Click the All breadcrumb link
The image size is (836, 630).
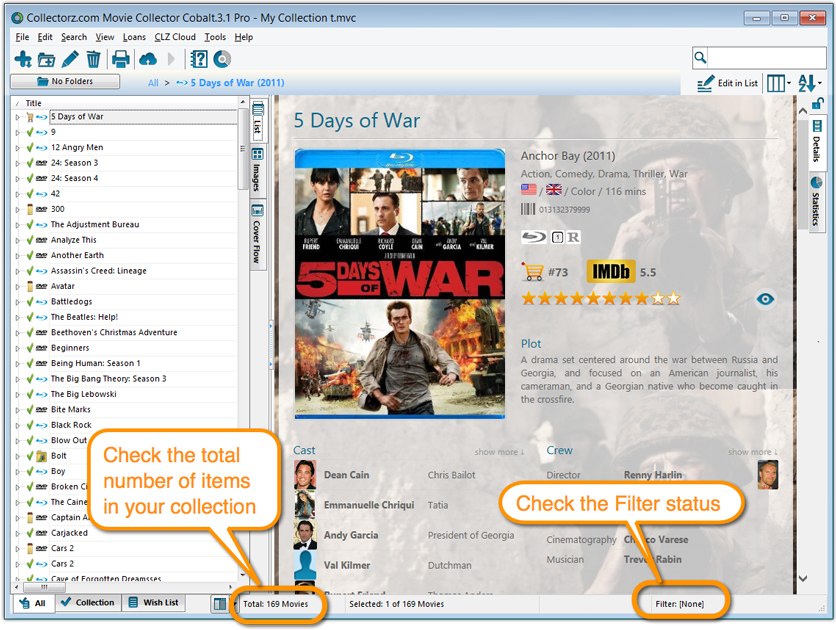153,83
